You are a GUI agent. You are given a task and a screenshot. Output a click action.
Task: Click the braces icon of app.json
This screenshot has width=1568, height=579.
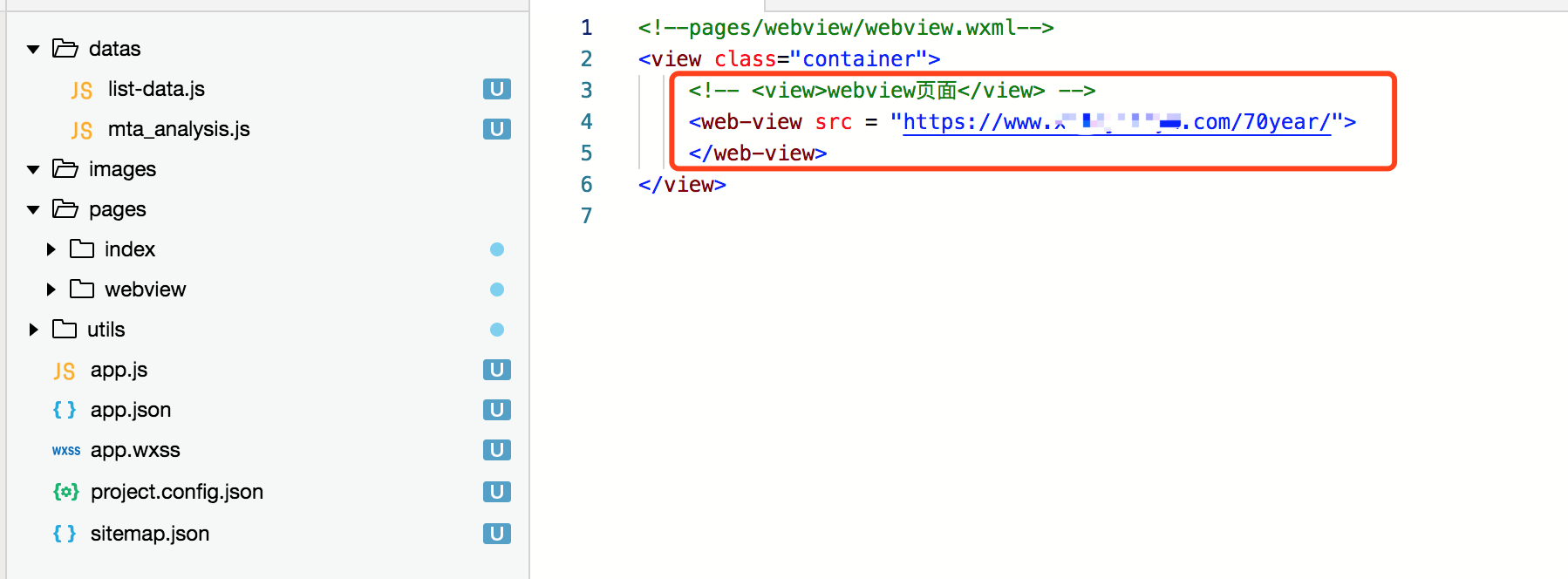[65, 410]
